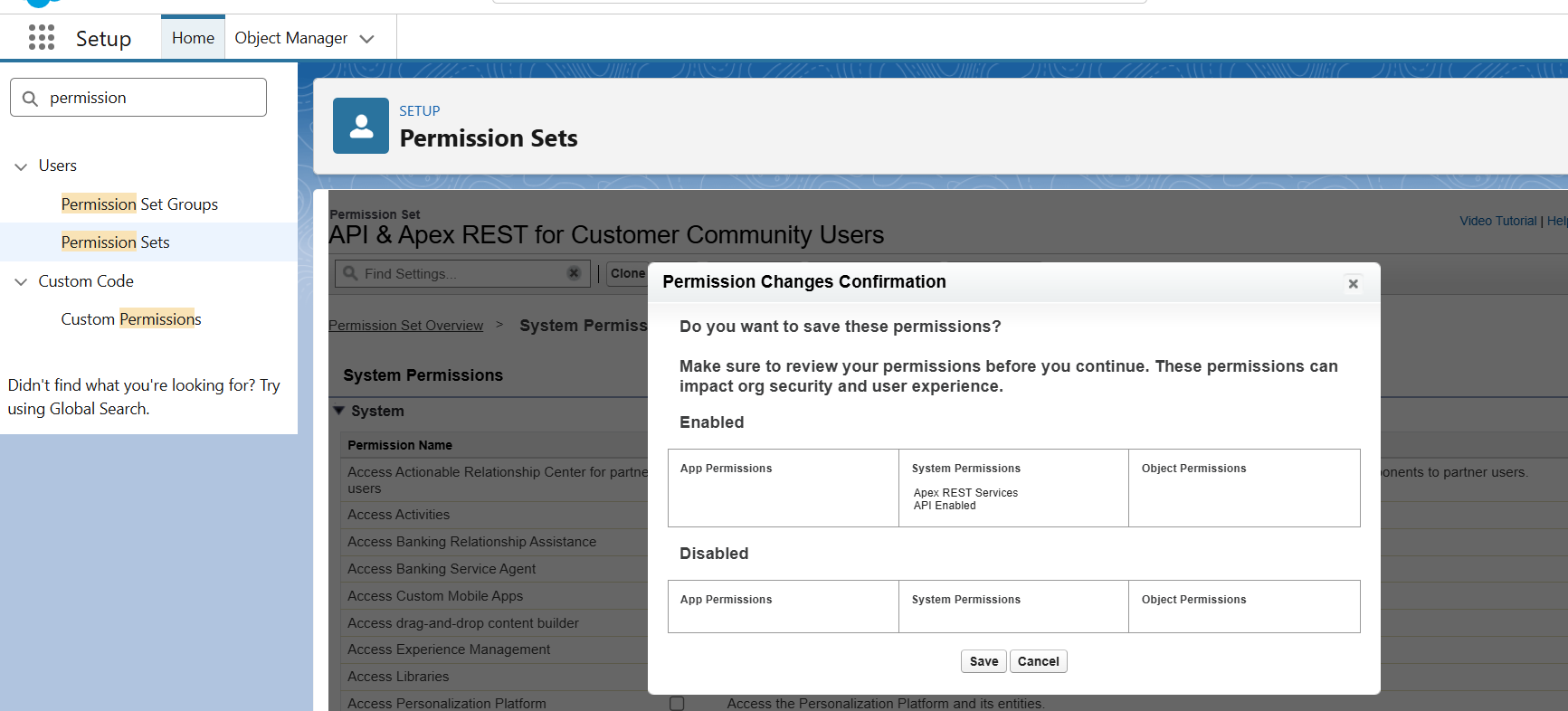Image resolution: width=1568 pixels, height=711 pixels.
Task: Open the Object Manager dropdown arrow
Action: pyautogui.click(x=366, y=39)
